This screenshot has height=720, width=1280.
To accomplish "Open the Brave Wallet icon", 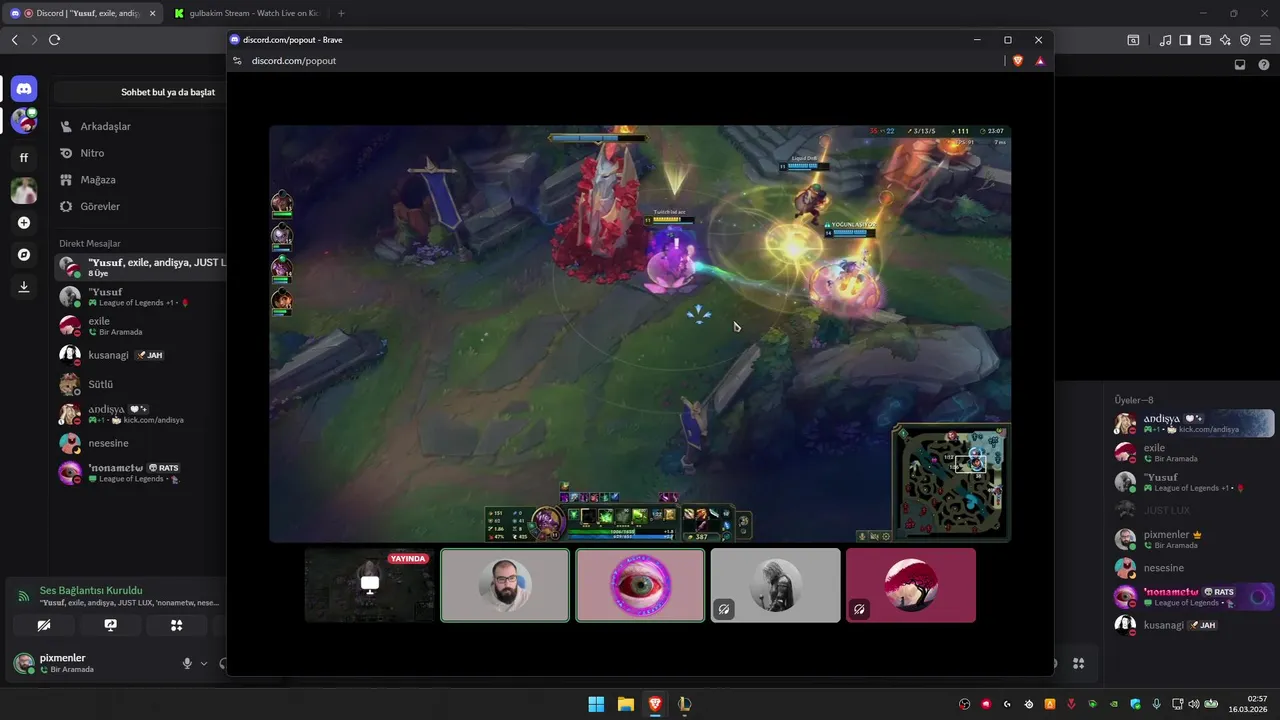I will click(1205, 40).
